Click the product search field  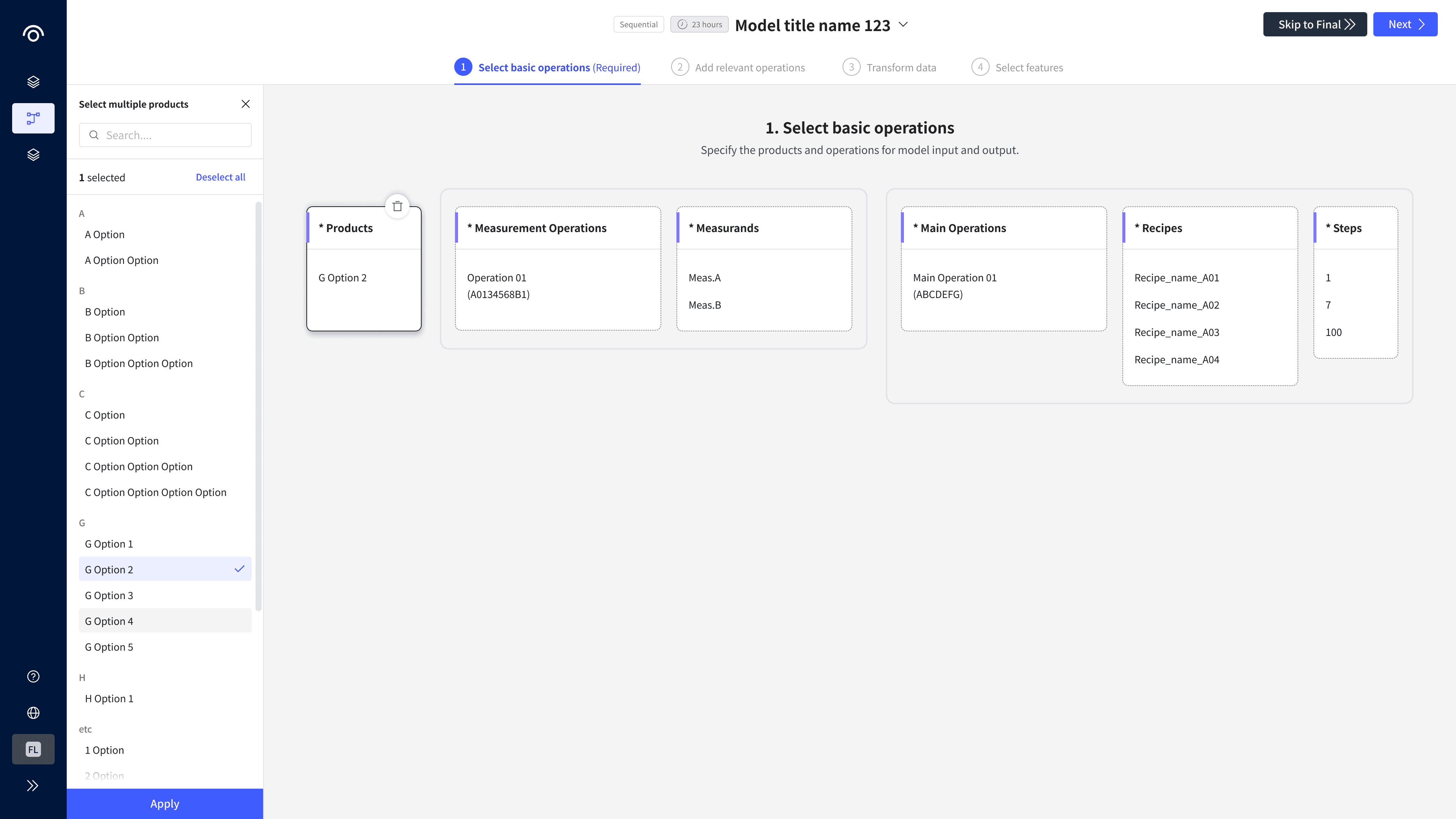(x=165, y=135)
